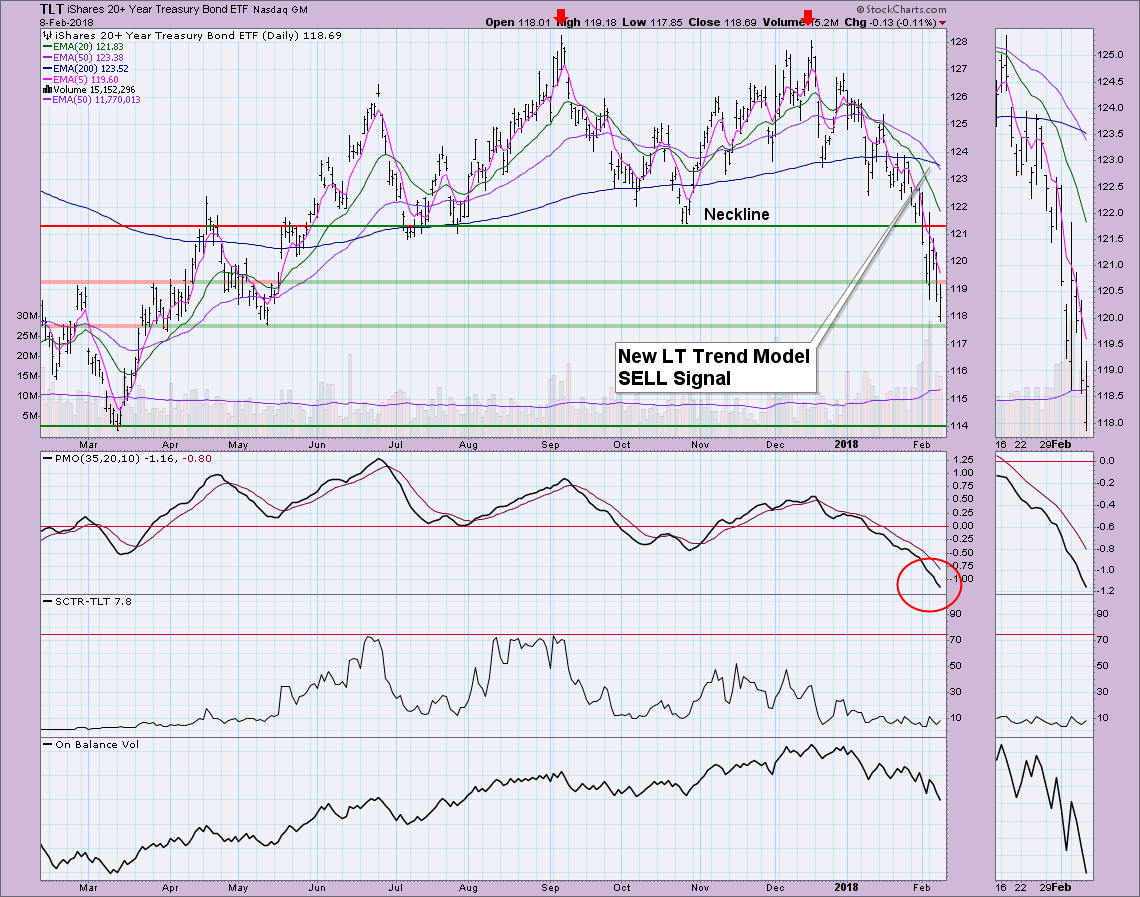Click the 'Close 118.69' header value
The height and width of the screenshot is (897, 1140).
(722, 23)
